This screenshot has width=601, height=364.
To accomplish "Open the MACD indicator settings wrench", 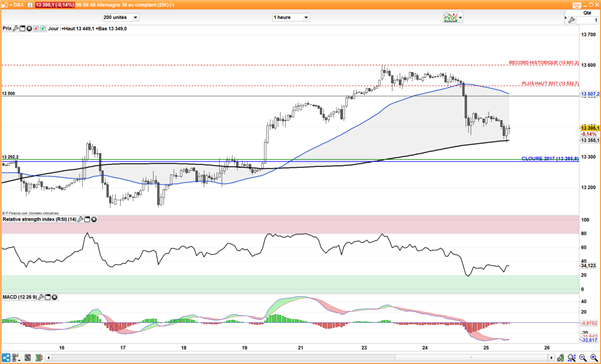I will (41, 297).
